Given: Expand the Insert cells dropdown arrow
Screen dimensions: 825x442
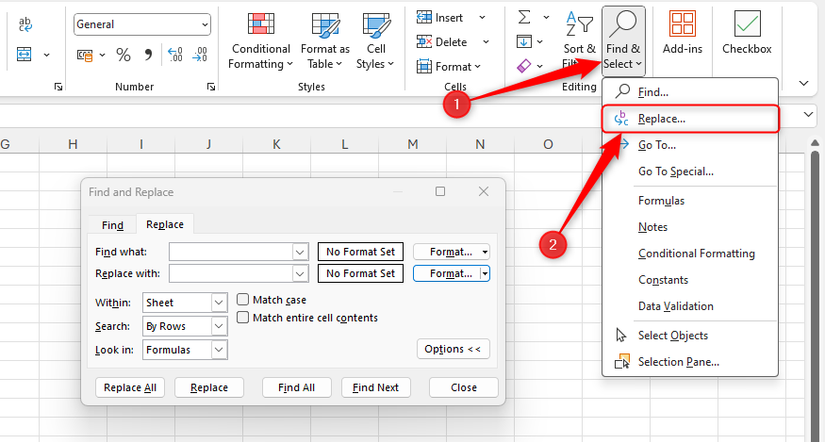Looking at the screenshot, I should 482,17.
